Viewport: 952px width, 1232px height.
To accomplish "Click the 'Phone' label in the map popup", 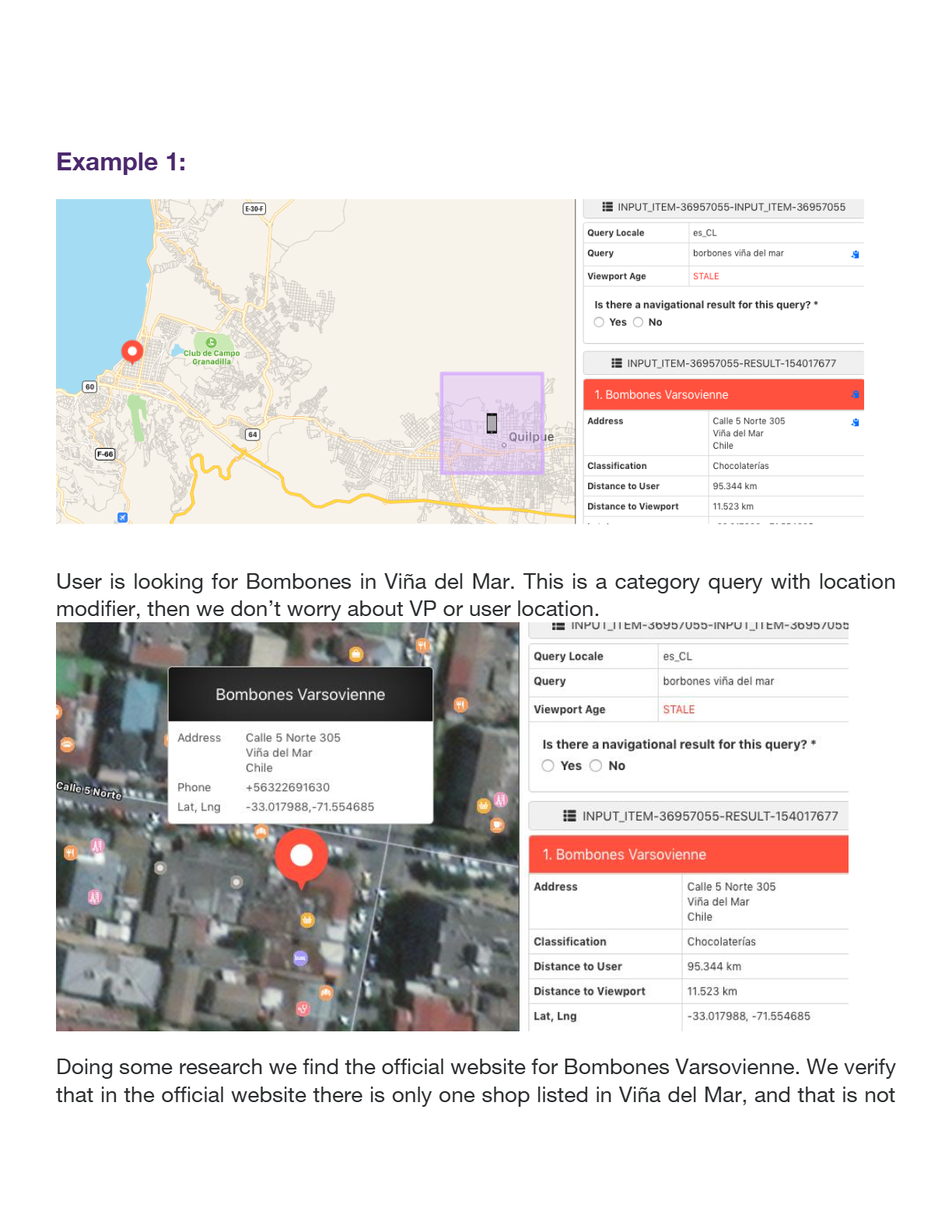I will click(x=194, y=787).
